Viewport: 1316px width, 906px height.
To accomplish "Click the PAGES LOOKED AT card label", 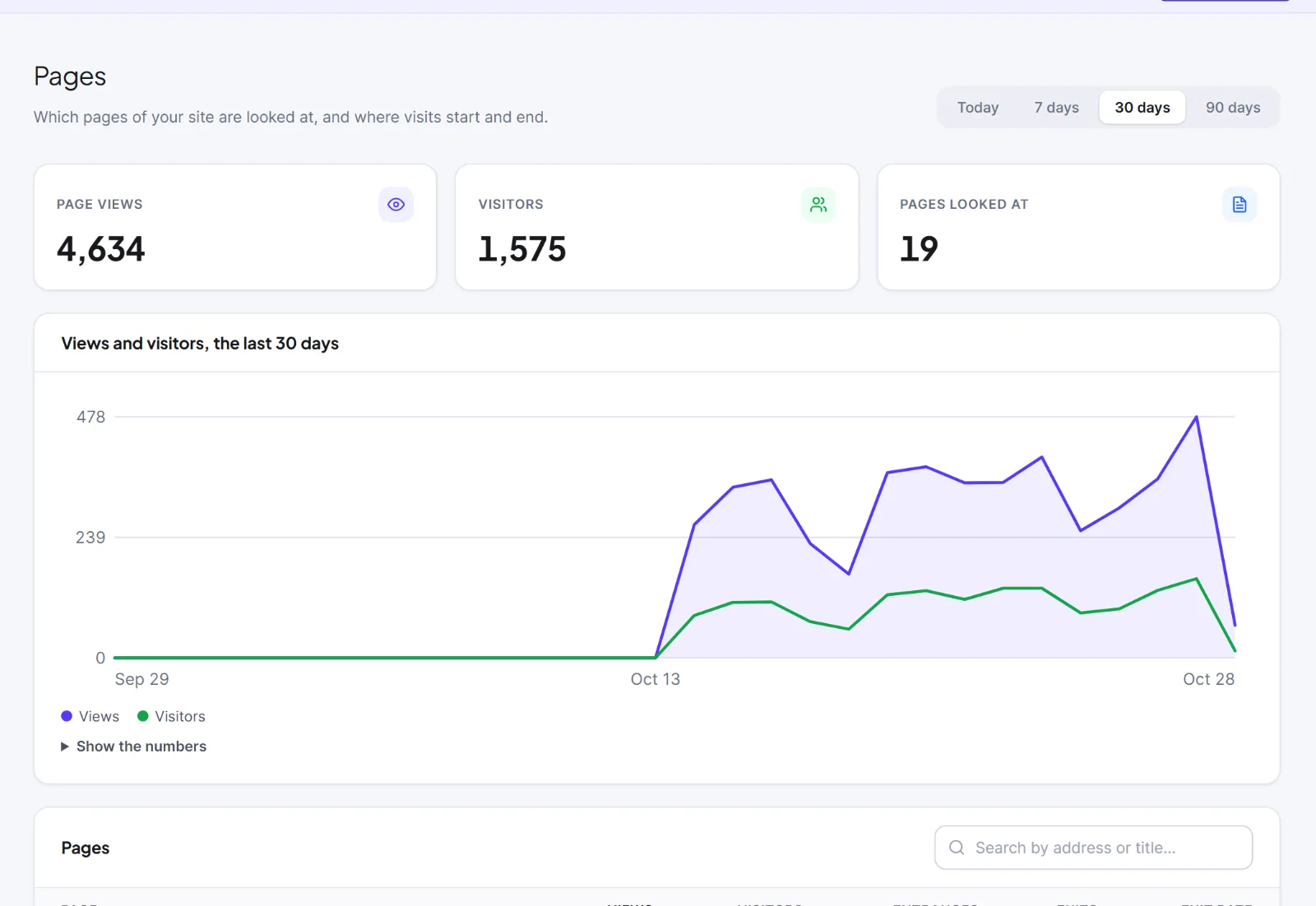I will point(964,204).
